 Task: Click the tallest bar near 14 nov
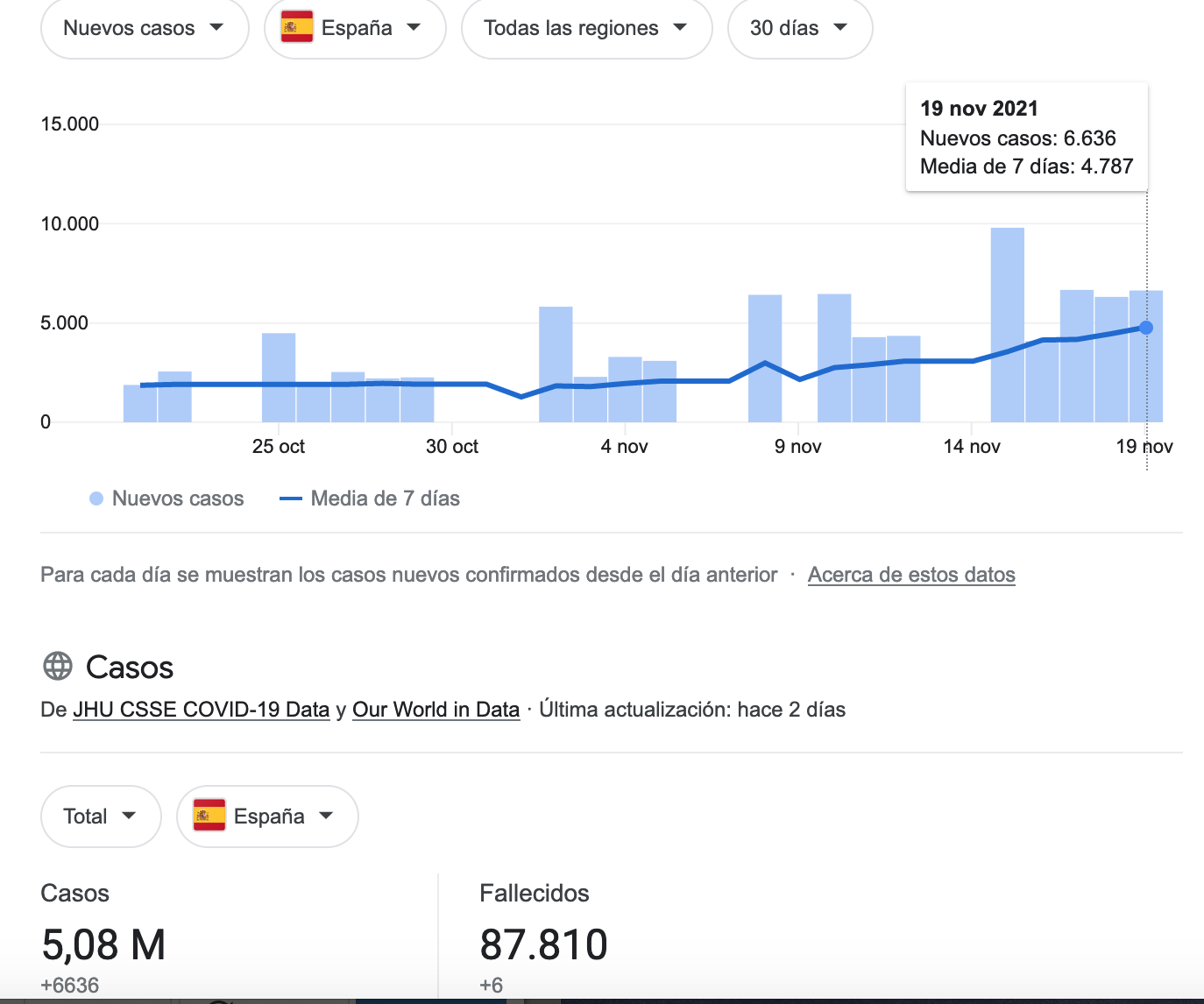coord(1008,325)
